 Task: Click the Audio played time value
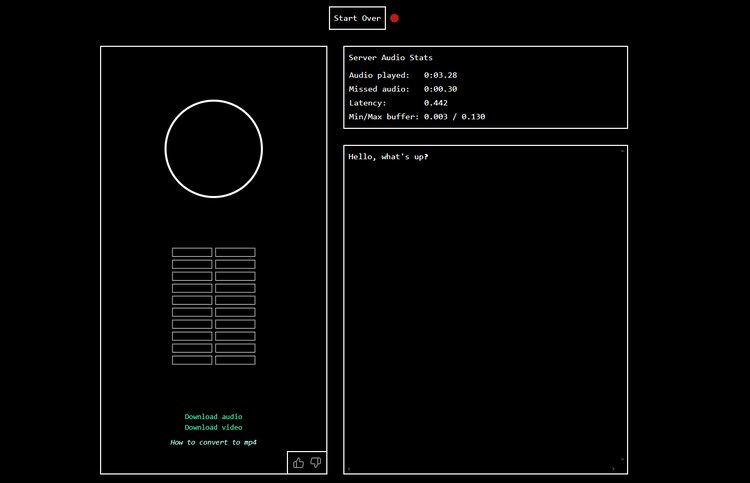click(x=440, y=75)
